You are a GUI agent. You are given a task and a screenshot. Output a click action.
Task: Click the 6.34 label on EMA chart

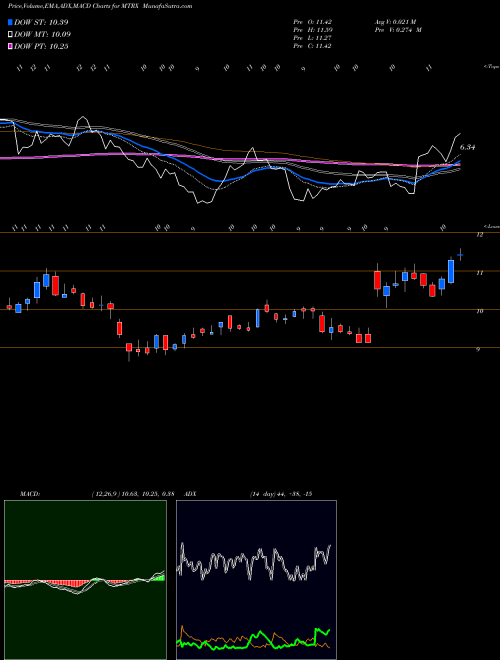[467, 147]
